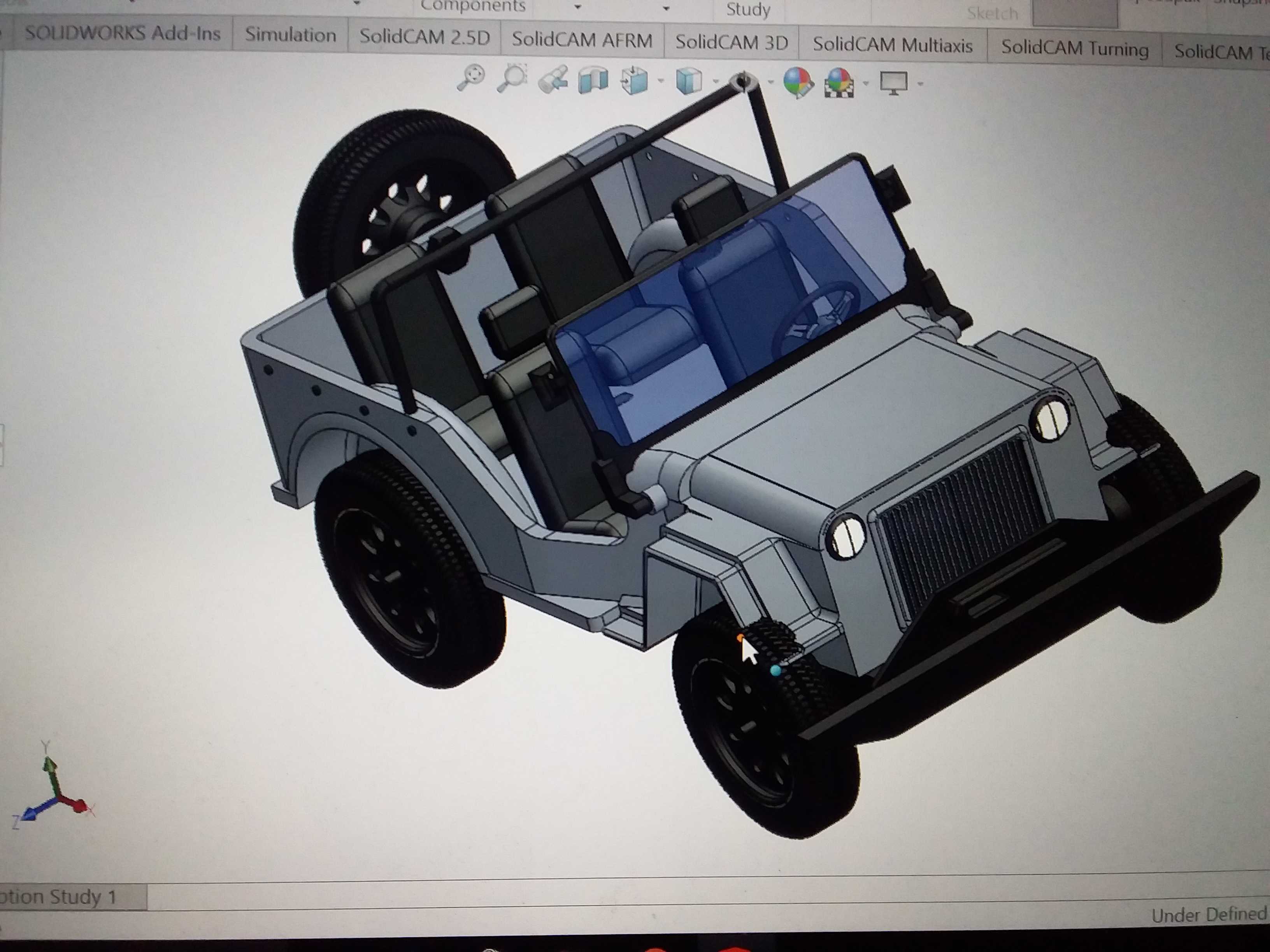
Task: Activate the Previous View icon
Action: [553, 79]
